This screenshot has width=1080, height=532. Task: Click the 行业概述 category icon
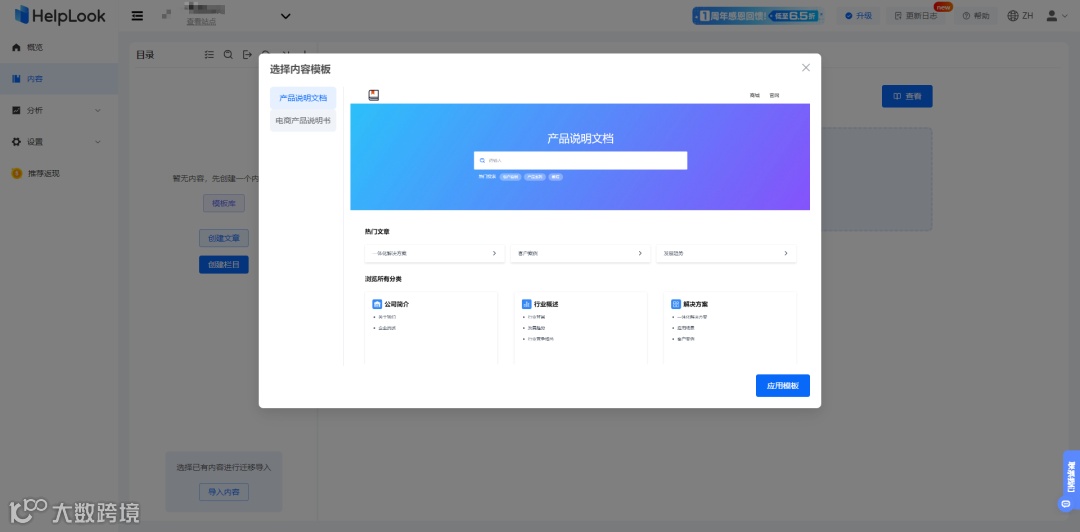click(x=526, y=304)
